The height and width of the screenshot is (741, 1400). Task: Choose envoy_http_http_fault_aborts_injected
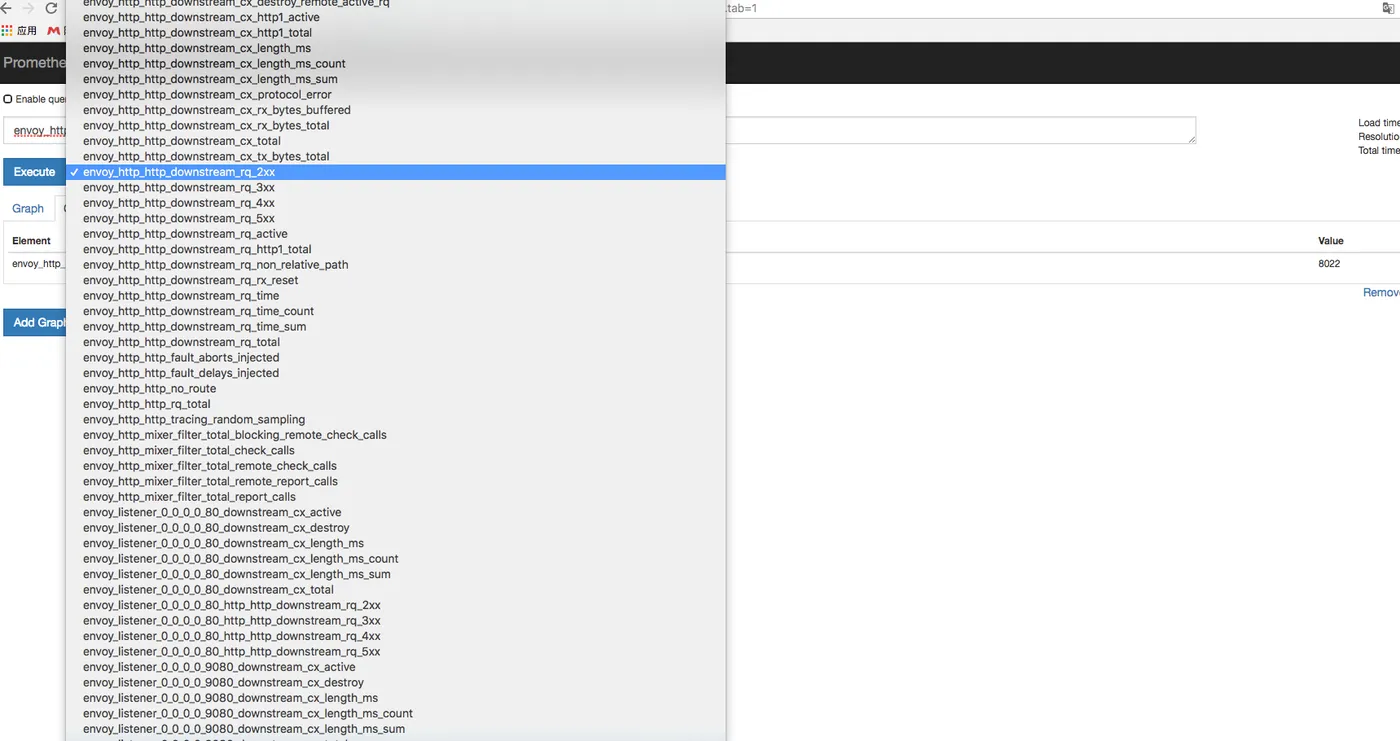tap(396, 358)
